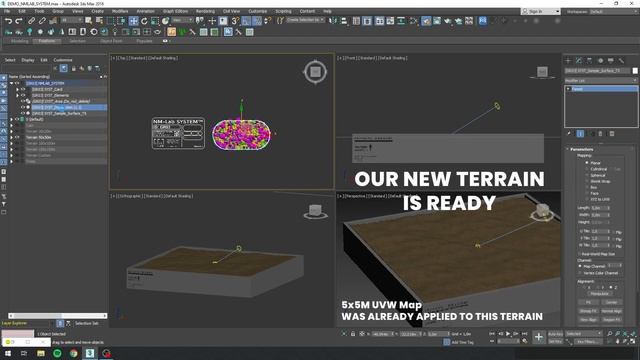Click the Fit alignment button

pyautogui.click(x=589, y=302)
